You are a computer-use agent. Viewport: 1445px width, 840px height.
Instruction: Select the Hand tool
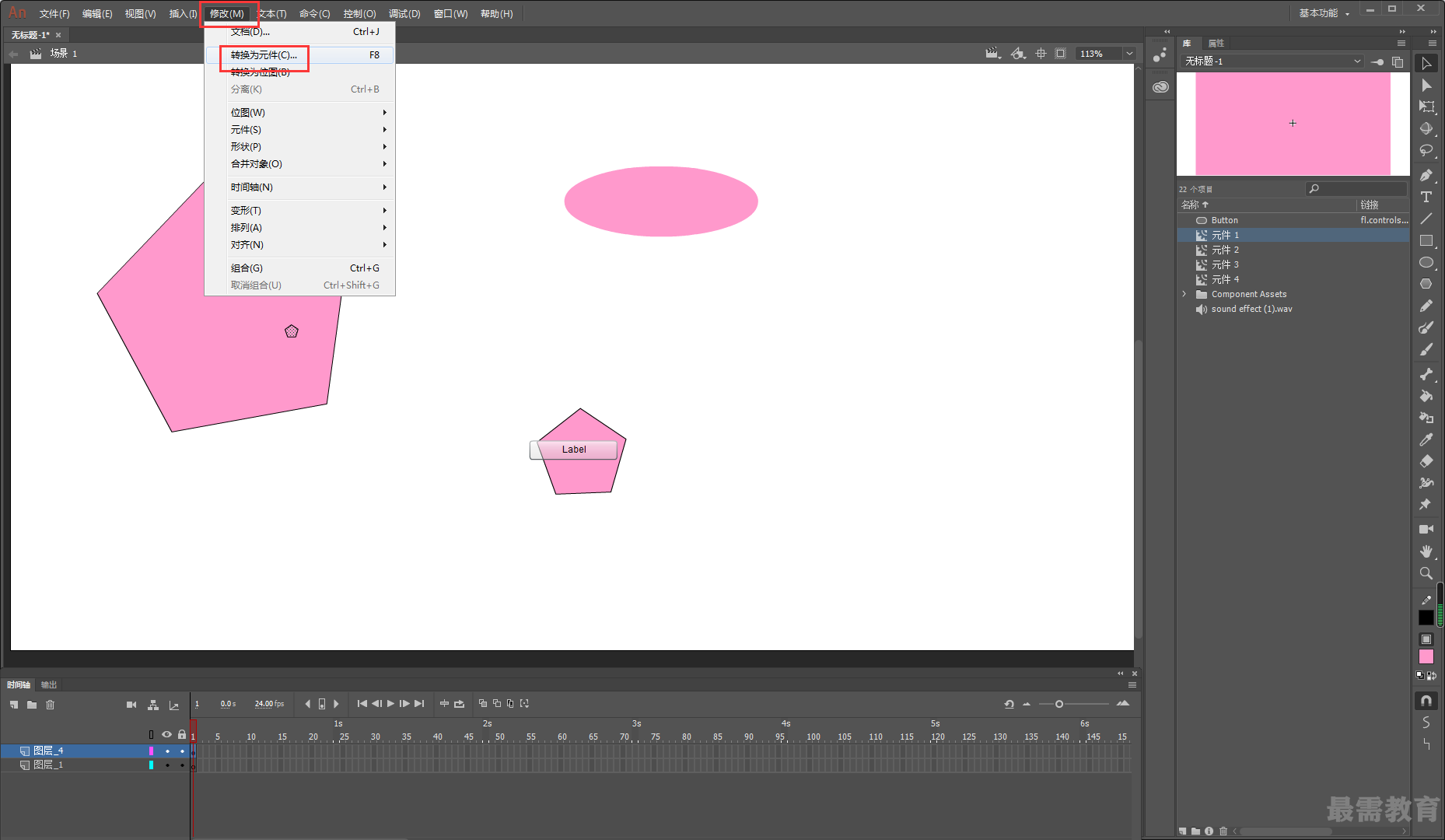click(x=1426, y=551)
